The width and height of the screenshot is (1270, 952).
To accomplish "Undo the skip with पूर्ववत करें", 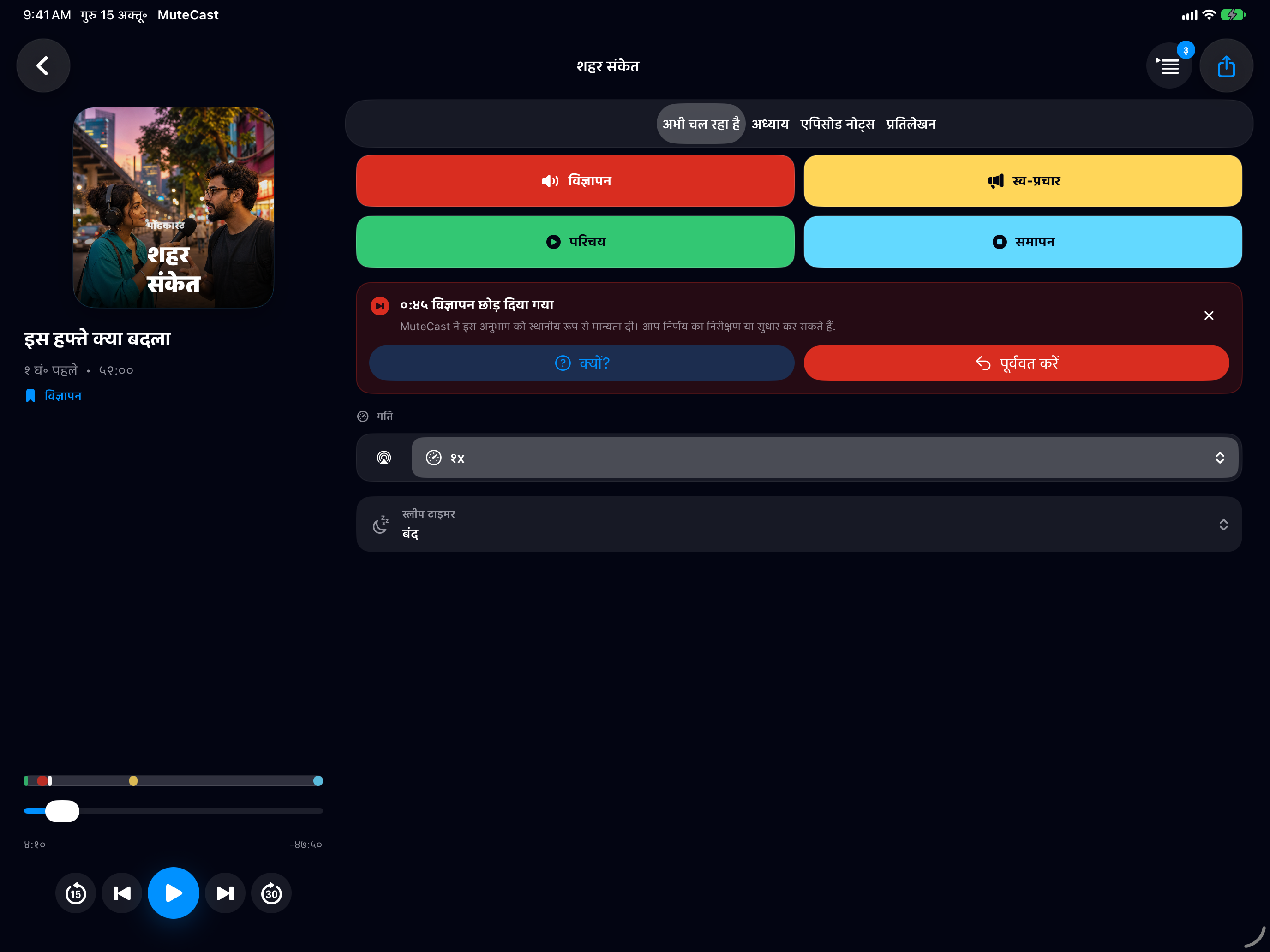I will click(x=1016, y=363).
